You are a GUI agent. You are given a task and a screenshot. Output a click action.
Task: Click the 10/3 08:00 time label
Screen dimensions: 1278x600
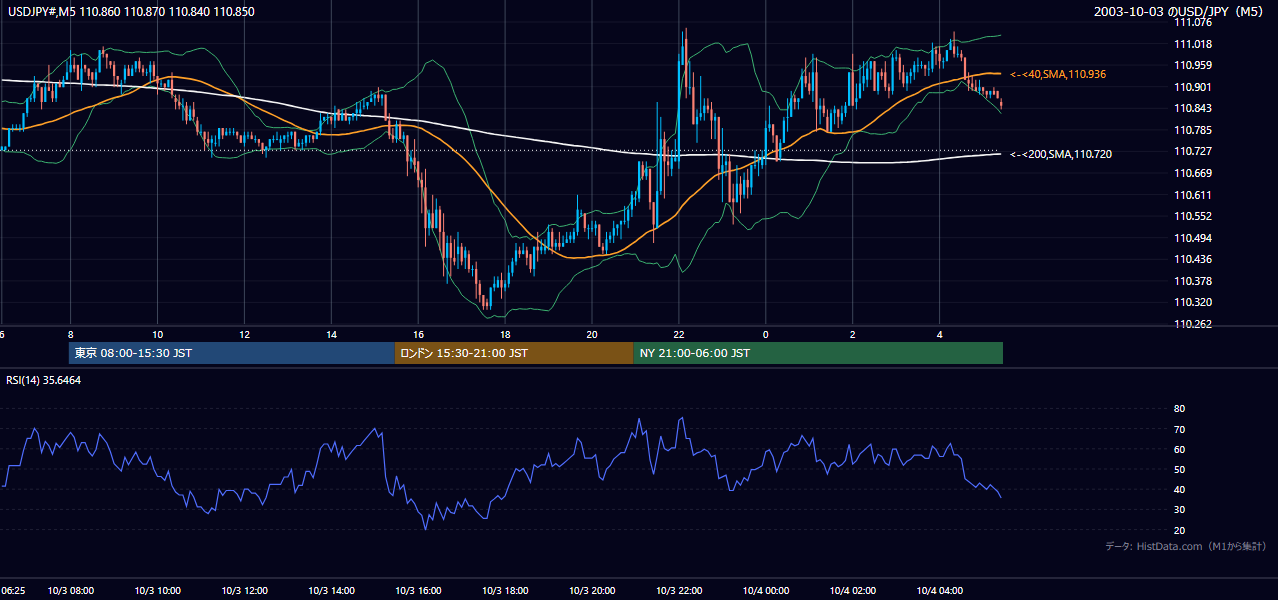70,591
